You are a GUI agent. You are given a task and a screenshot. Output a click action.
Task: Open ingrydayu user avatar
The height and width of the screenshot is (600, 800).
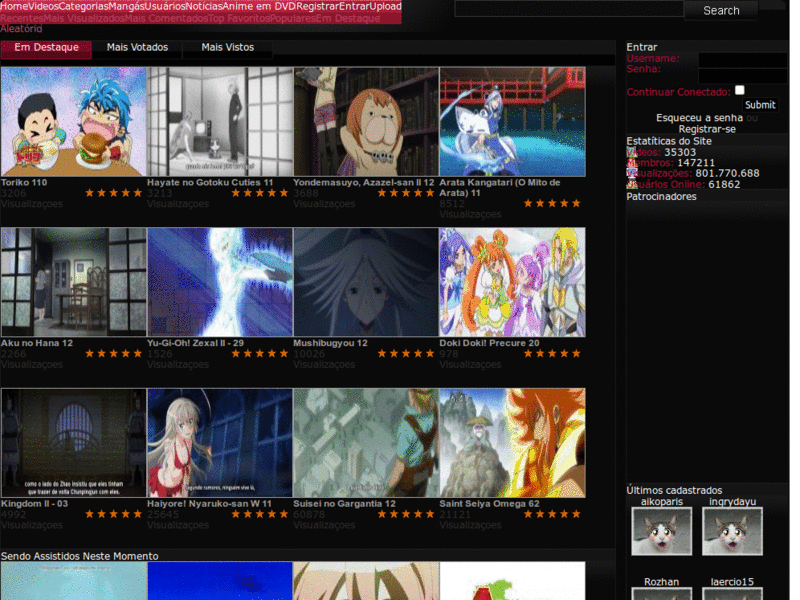click(x=732, y=531)
